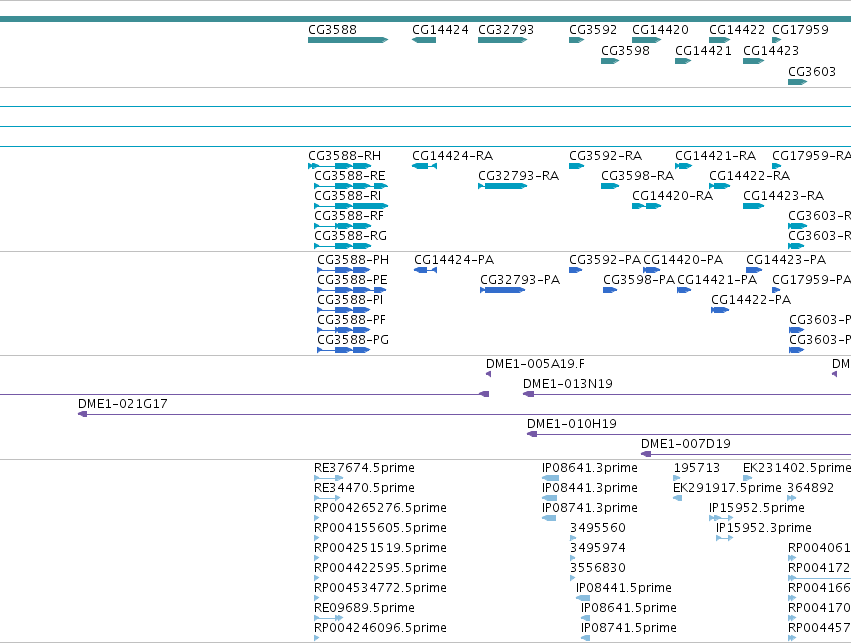Click BAC clone DME1-010H19
851x643 pixels.
click(571, 424)
